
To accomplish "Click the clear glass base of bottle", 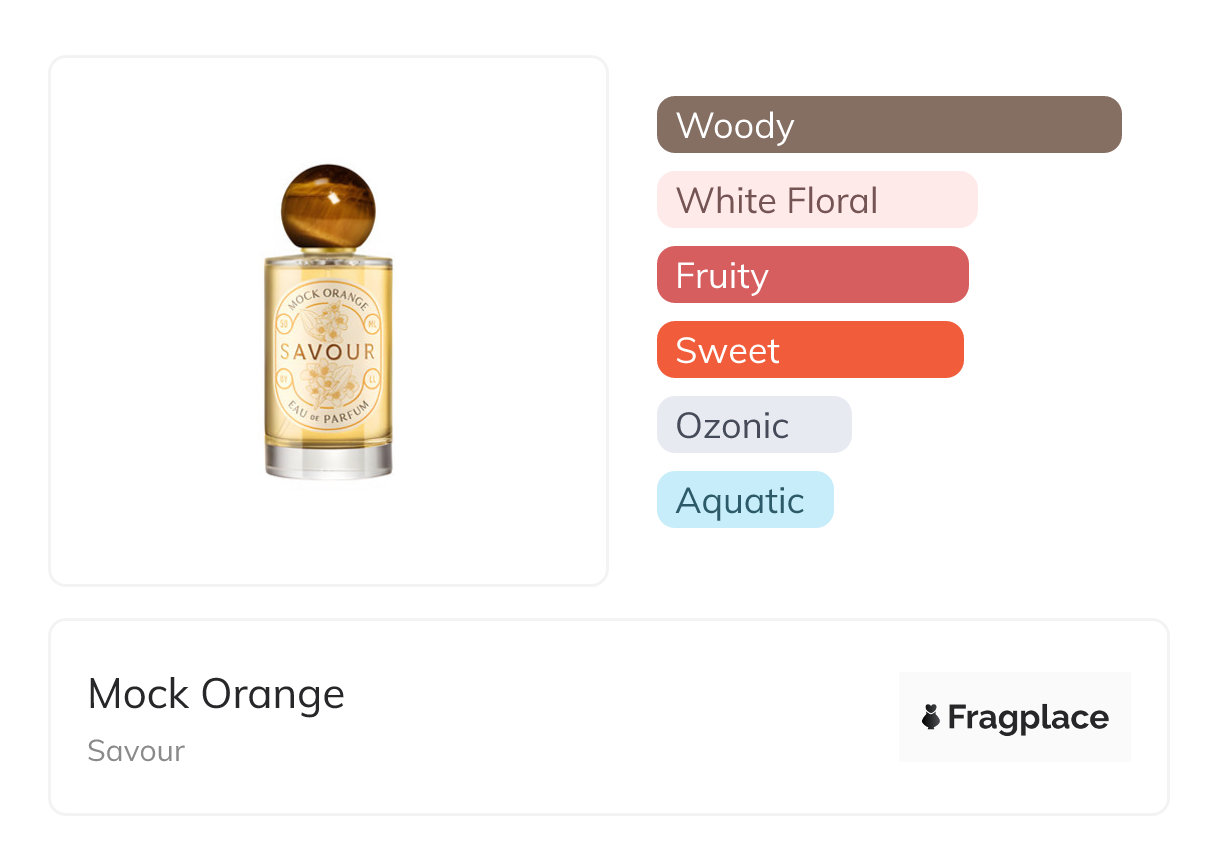I will [328, 460].
